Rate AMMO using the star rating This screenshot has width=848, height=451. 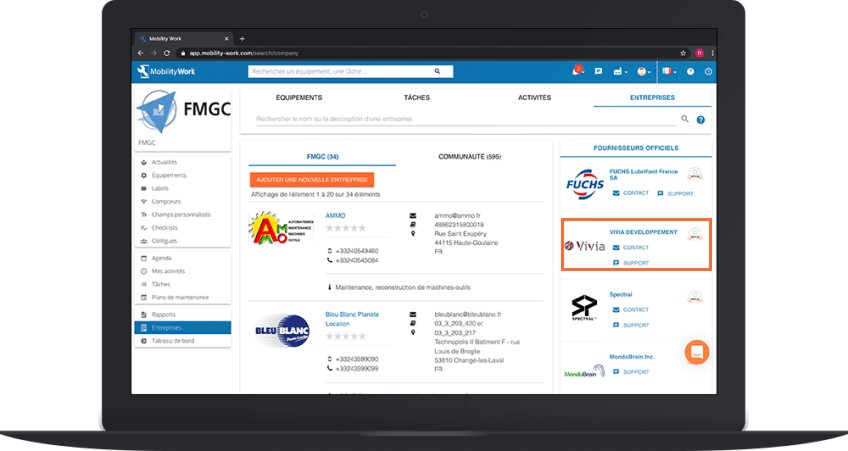click(x=346, y=228)
